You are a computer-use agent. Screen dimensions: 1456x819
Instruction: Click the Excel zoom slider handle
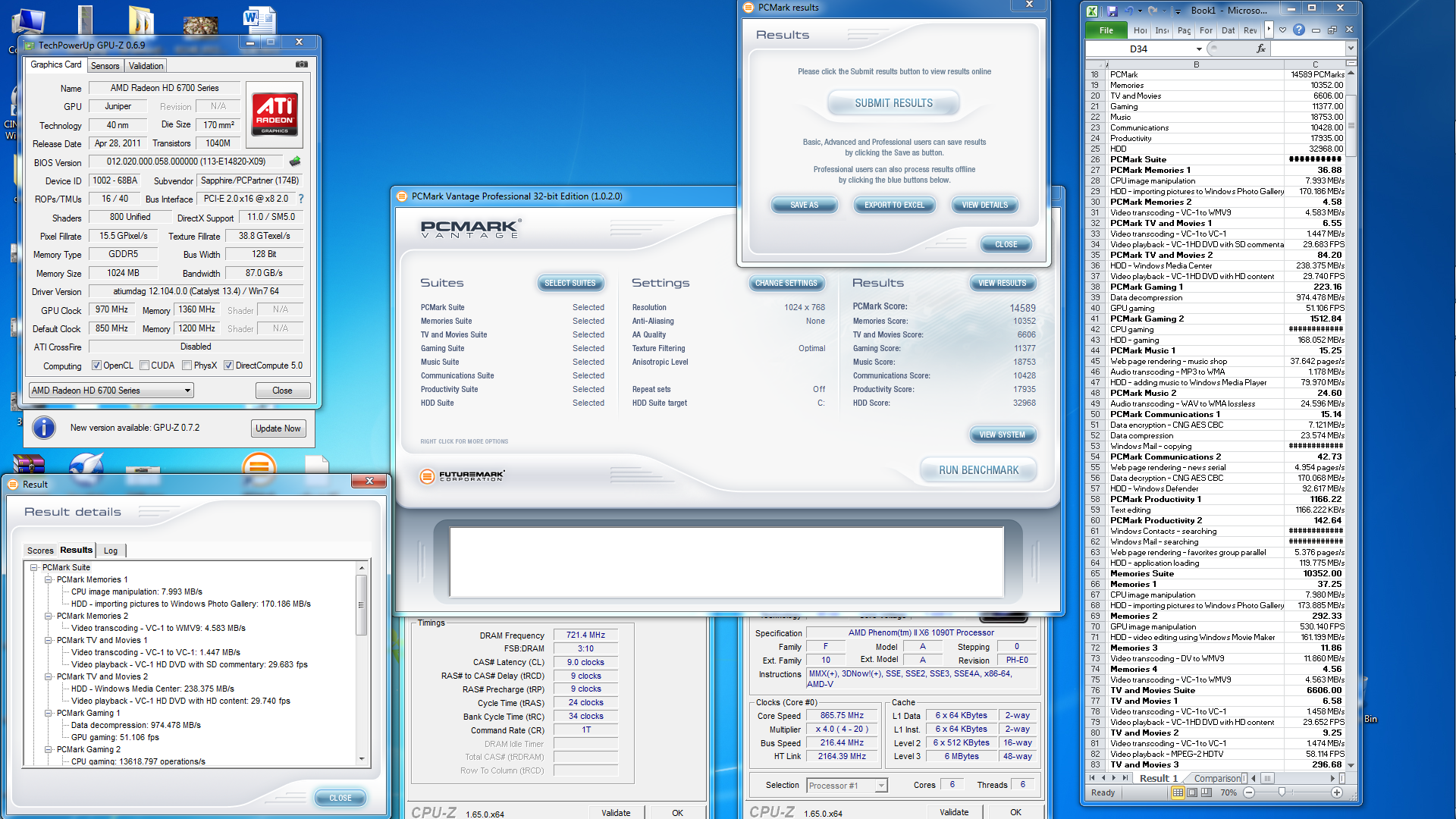coord(1282,792)
